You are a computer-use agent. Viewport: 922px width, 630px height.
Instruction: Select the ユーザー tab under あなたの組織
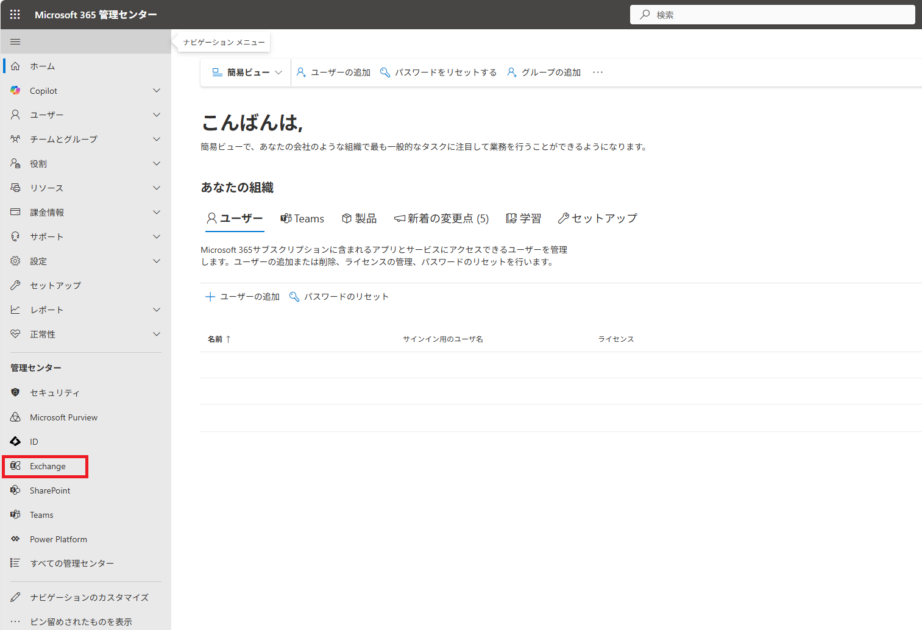234,218
